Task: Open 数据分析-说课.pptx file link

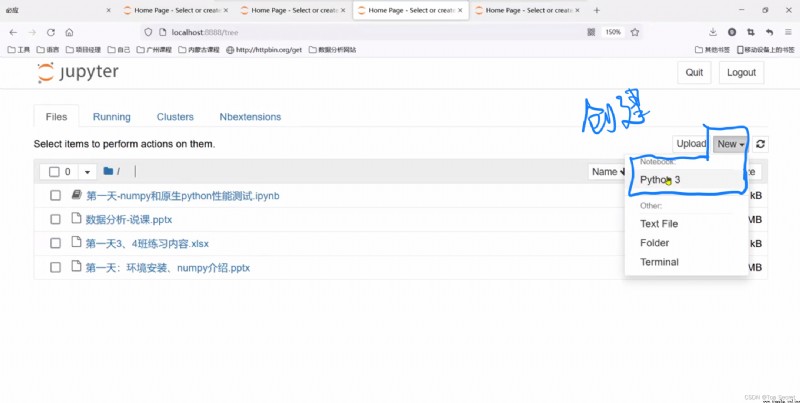Action: pos(129,220)
